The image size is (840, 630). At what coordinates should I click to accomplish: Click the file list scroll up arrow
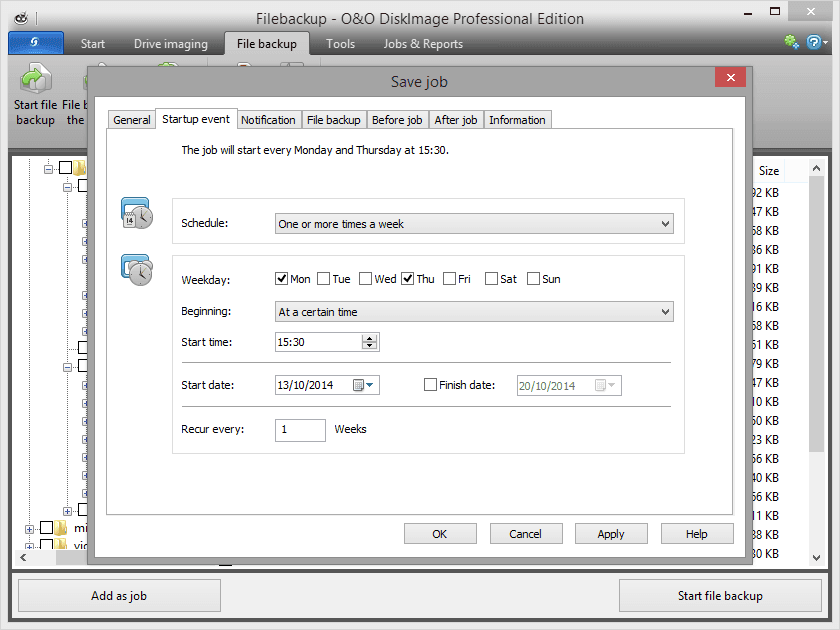pyautogui.click(x=816, y=168)
